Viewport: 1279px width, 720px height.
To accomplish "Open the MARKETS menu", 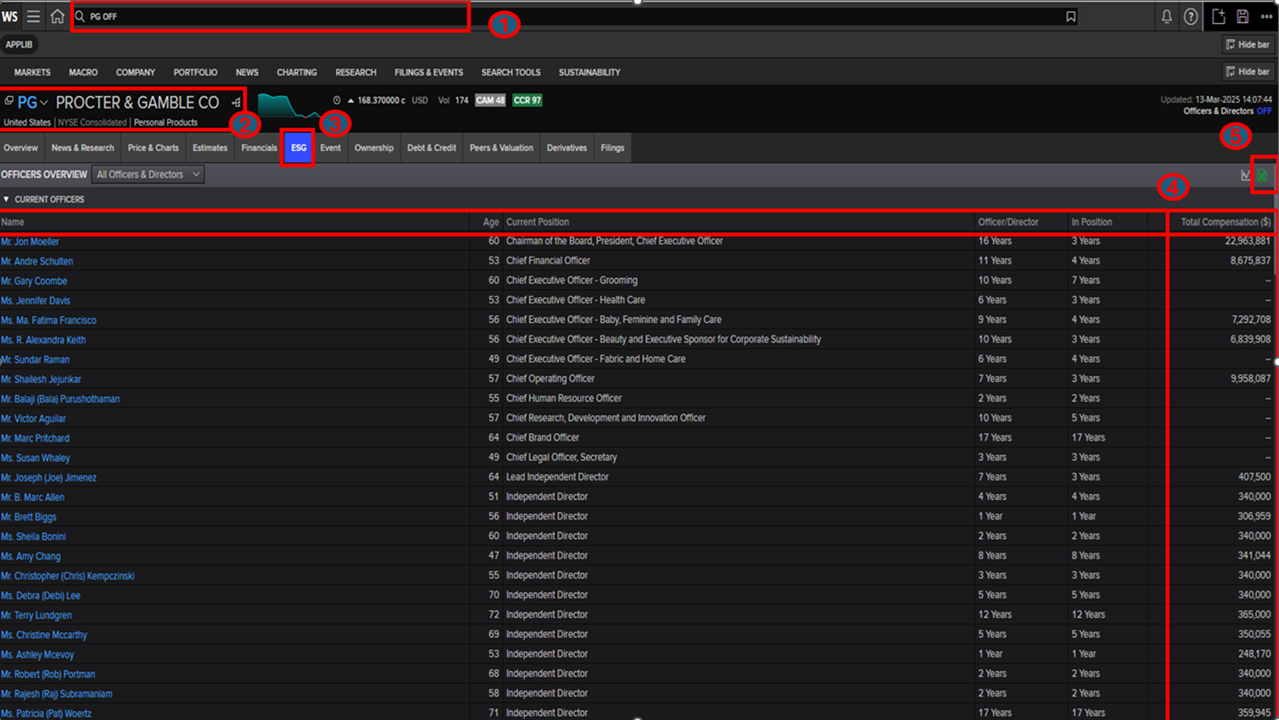I will click(32, 72).
